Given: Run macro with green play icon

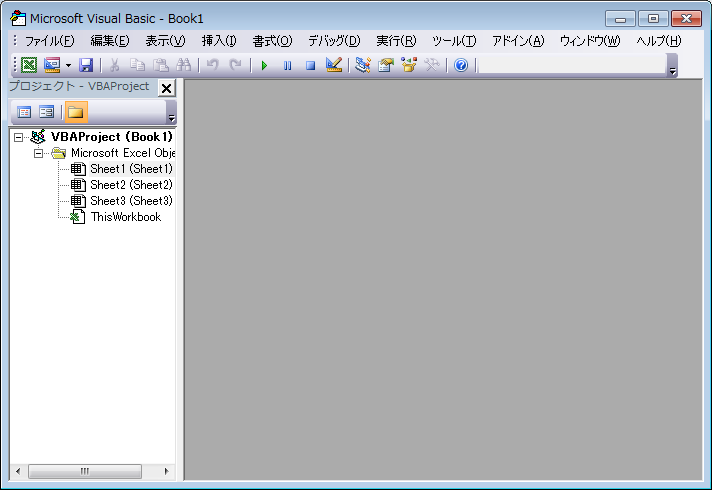Looking at the screenshot, I should tap(264, 65).
